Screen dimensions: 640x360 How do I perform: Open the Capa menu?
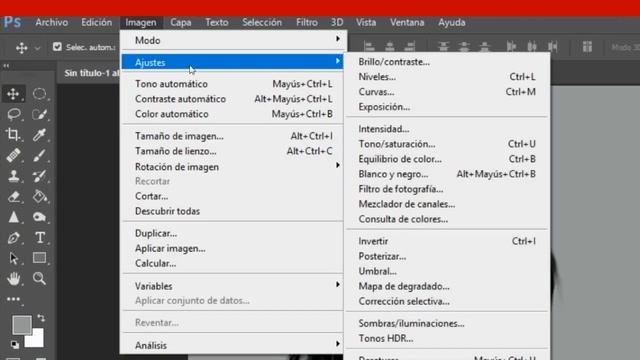[181, 22]
